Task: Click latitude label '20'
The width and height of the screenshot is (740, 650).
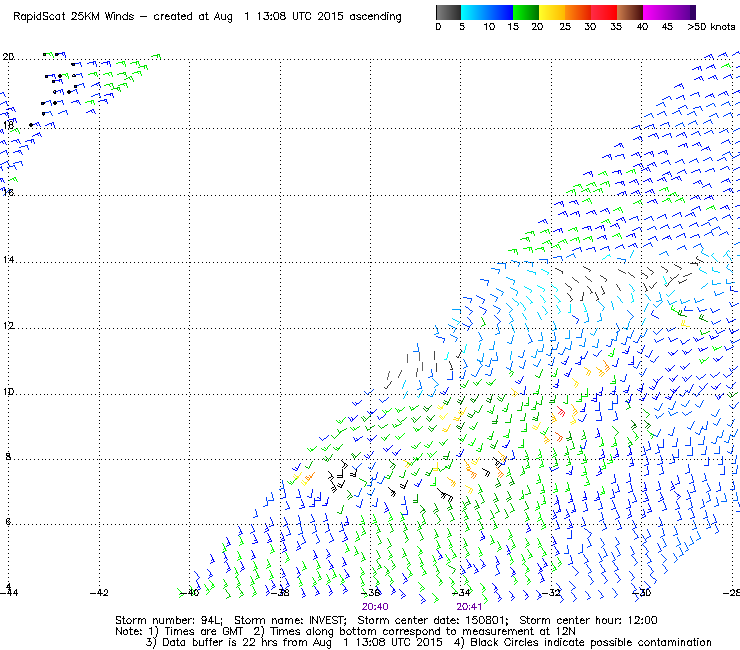Action: point(8,57)
